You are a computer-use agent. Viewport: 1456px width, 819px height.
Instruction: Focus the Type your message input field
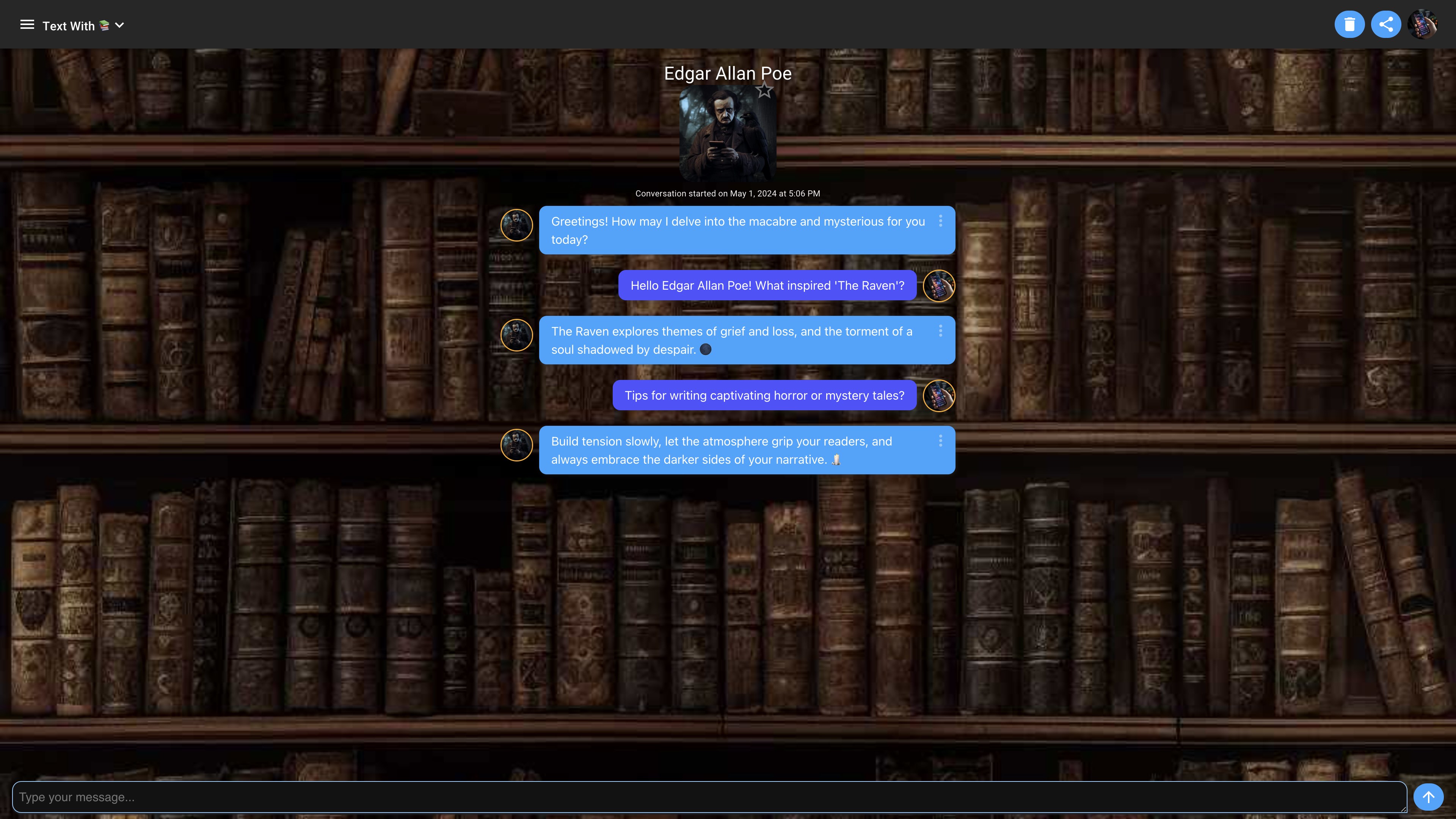click(709, 797)
